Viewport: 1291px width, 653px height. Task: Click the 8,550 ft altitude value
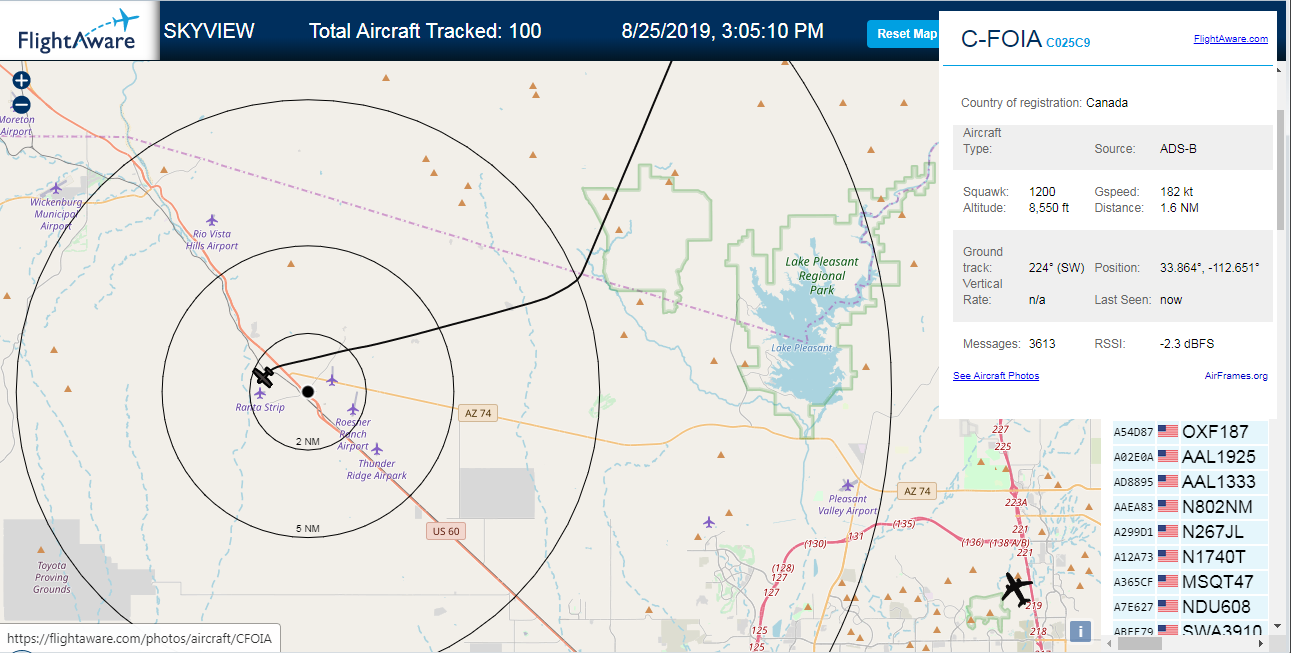(x=1049, y=208)
